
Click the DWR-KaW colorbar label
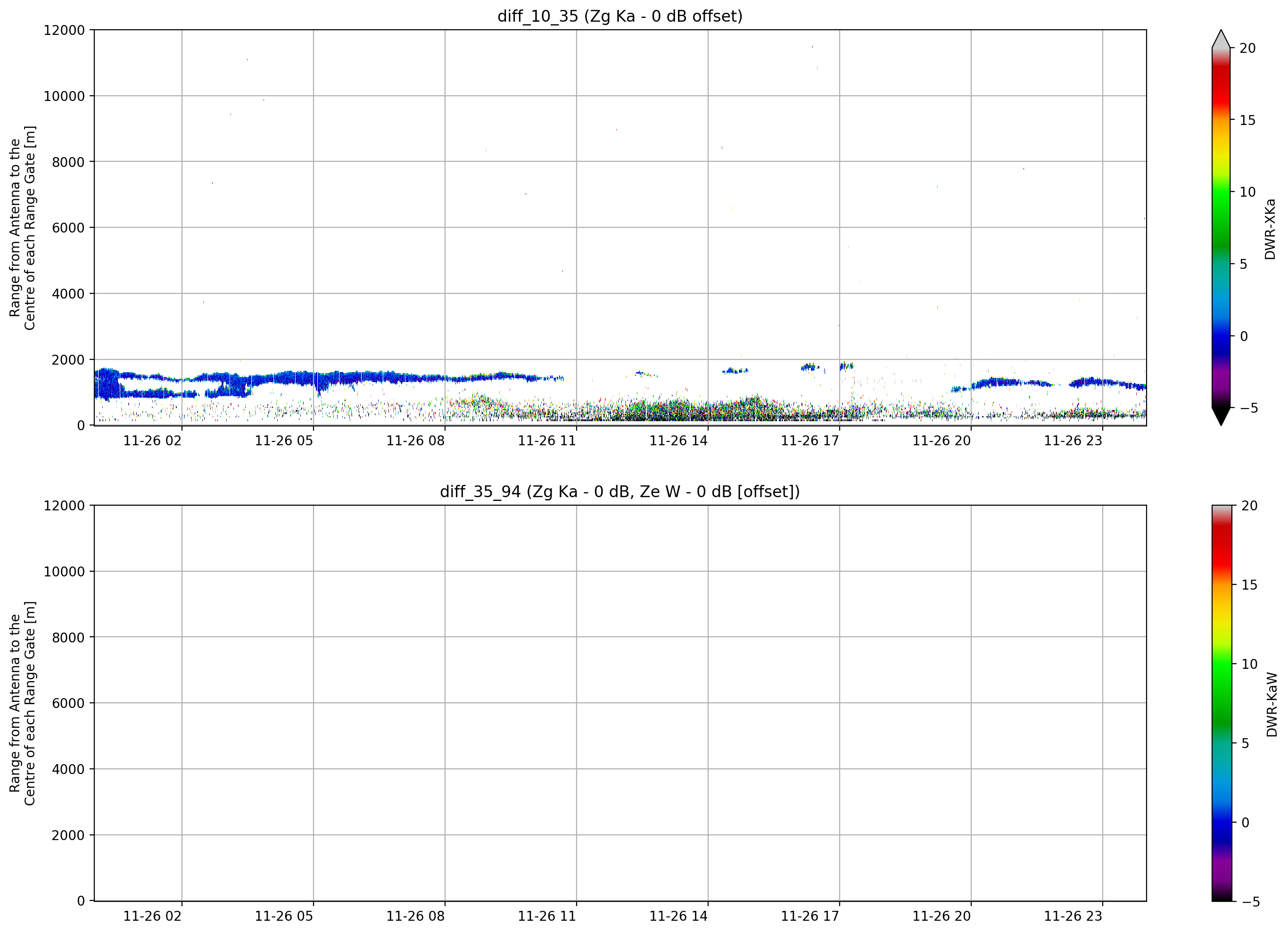(1271, 705)
